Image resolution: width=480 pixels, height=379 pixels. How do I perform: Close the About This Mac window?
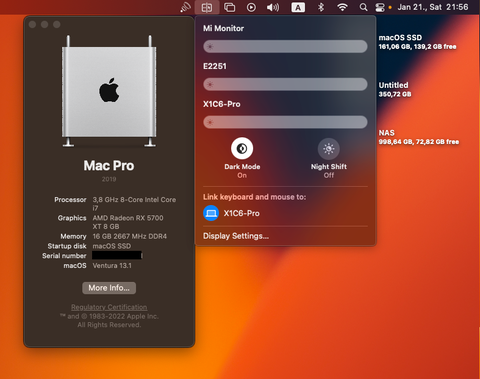(32, 24)
